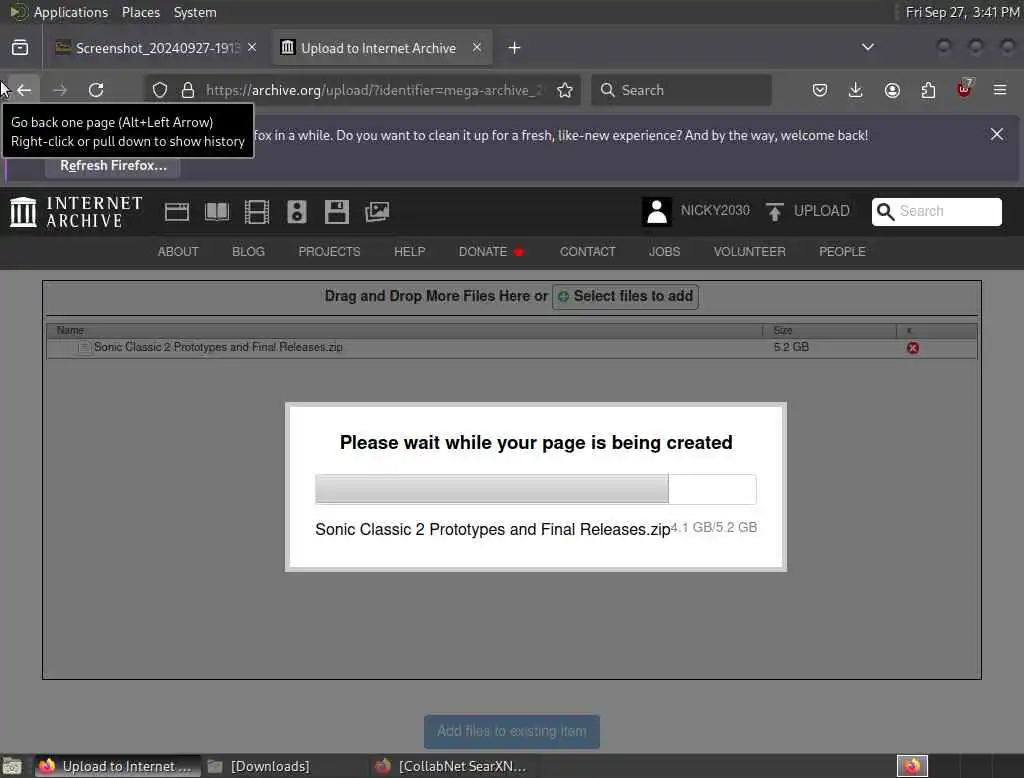Open the Places menu
Viewport: 1024px width, 778px height.
pyautogui.click(x=141, y=12)
